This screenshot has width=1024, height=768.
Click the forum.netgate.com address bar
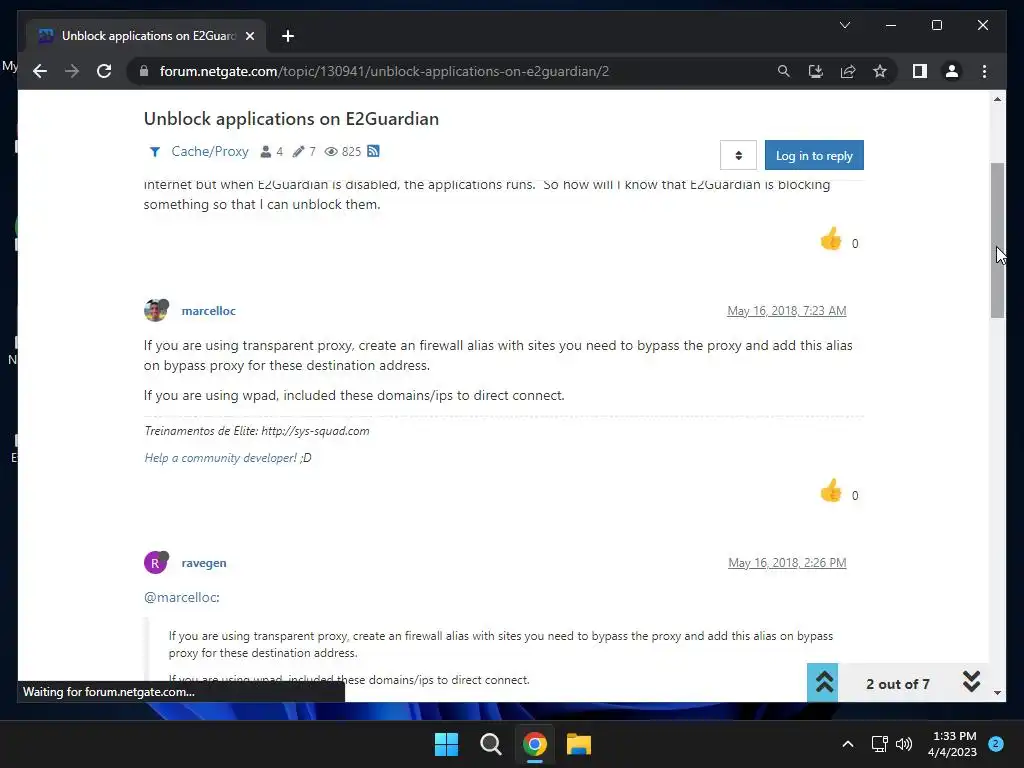tap(451, 71)
